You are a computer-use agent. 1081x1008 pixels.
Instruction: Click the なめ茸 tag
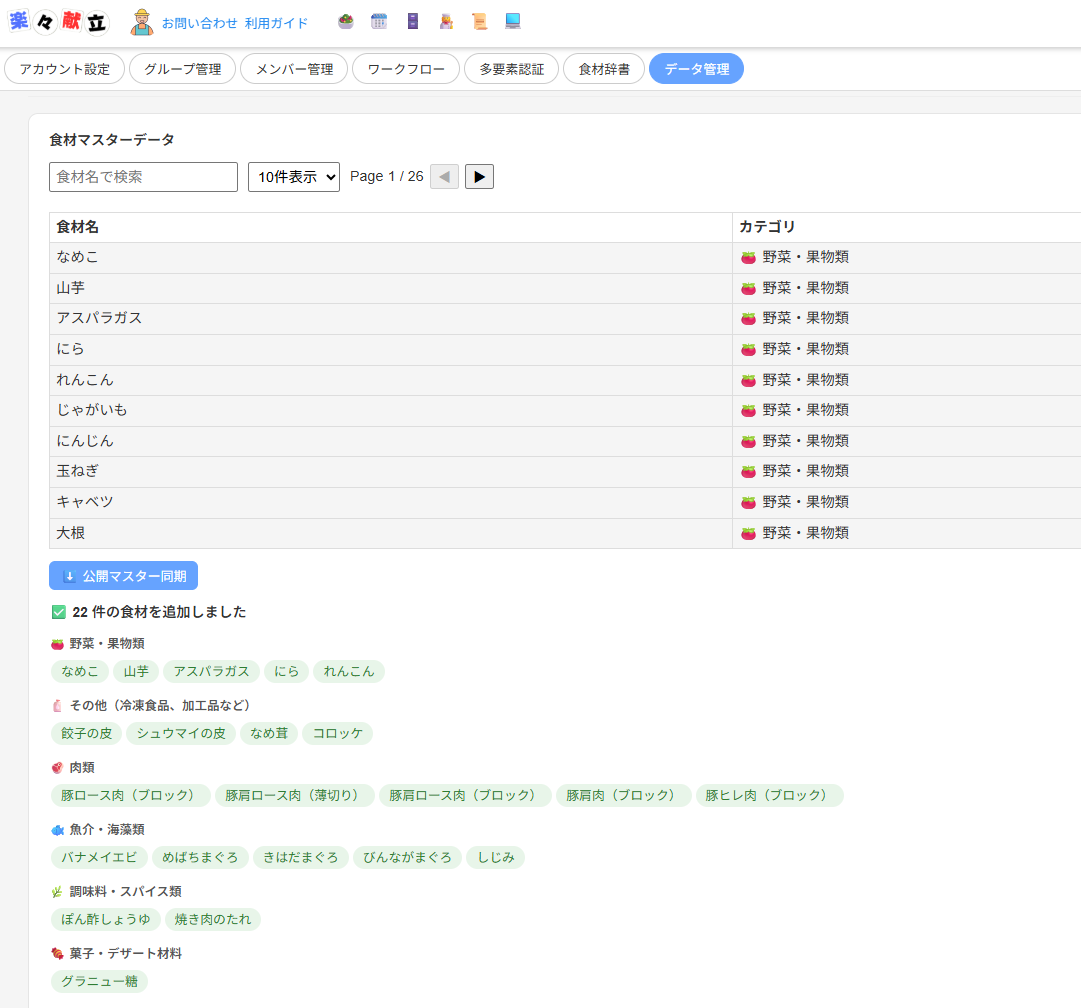coord(269,734)
